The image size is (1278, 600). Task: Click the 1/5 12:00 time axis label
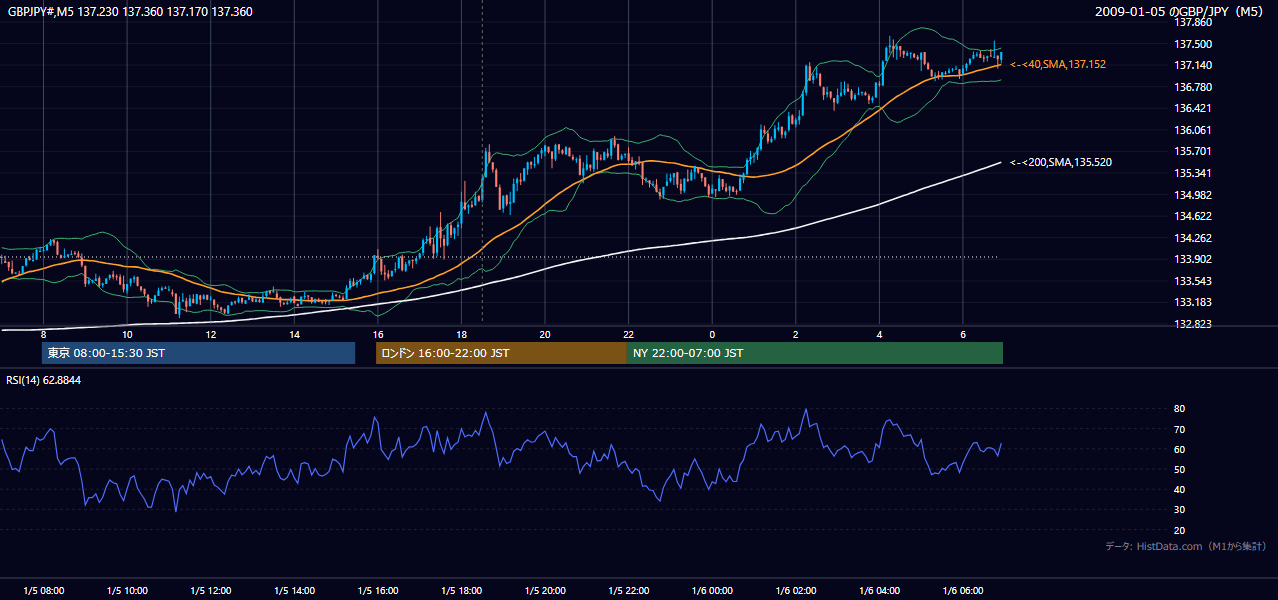[210, 591]
